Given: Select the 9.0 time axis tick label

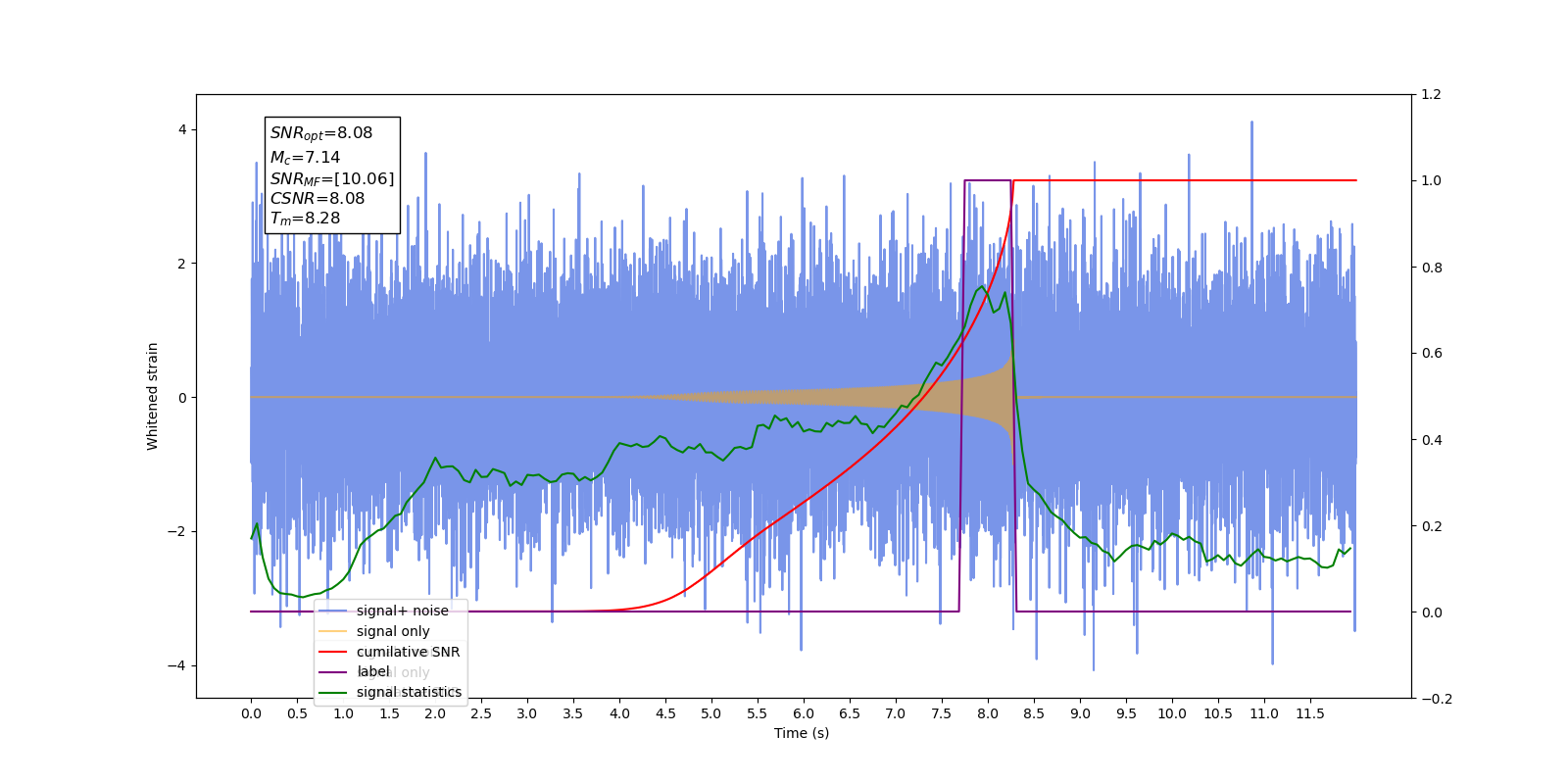Looking at the screenshot, I should [1080, 713].
